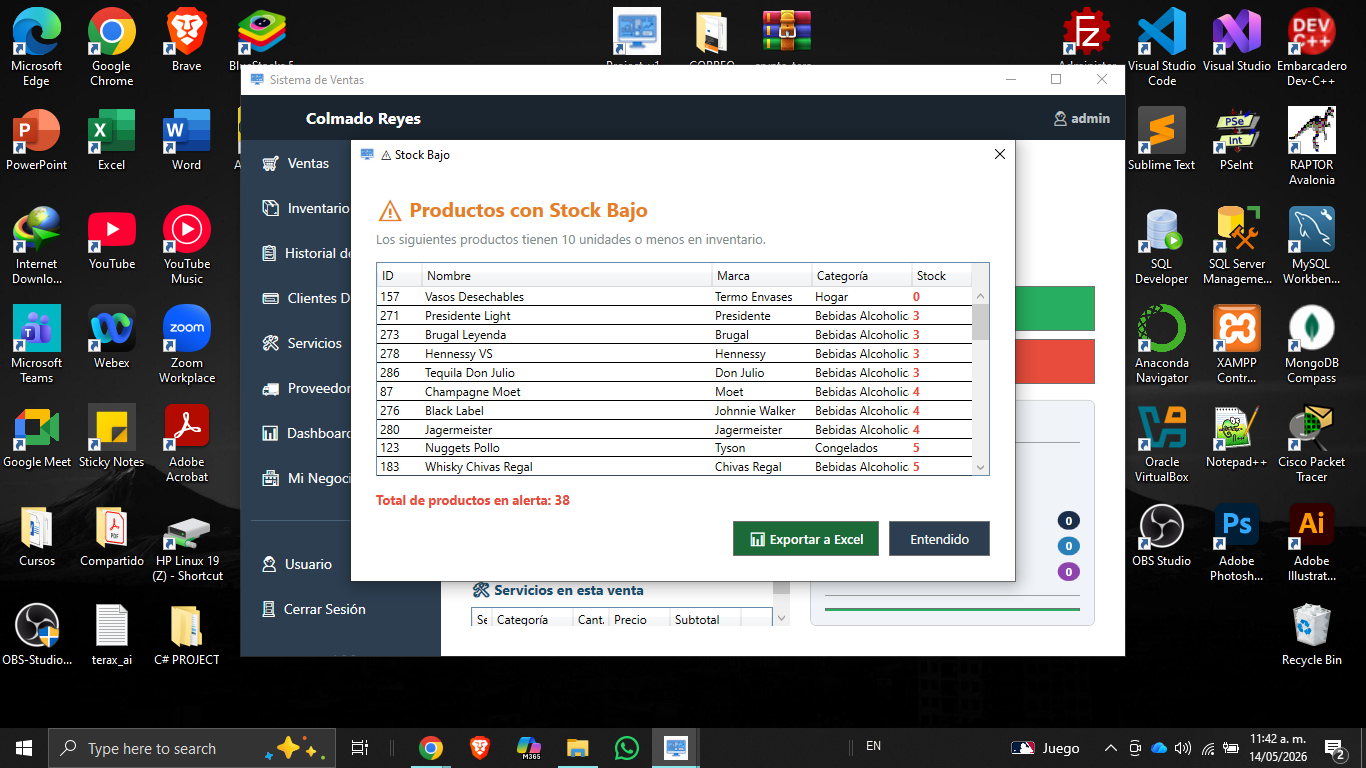1366x768 pixels.
Task: Click the admin user label in header
Action: [1082, 118]
